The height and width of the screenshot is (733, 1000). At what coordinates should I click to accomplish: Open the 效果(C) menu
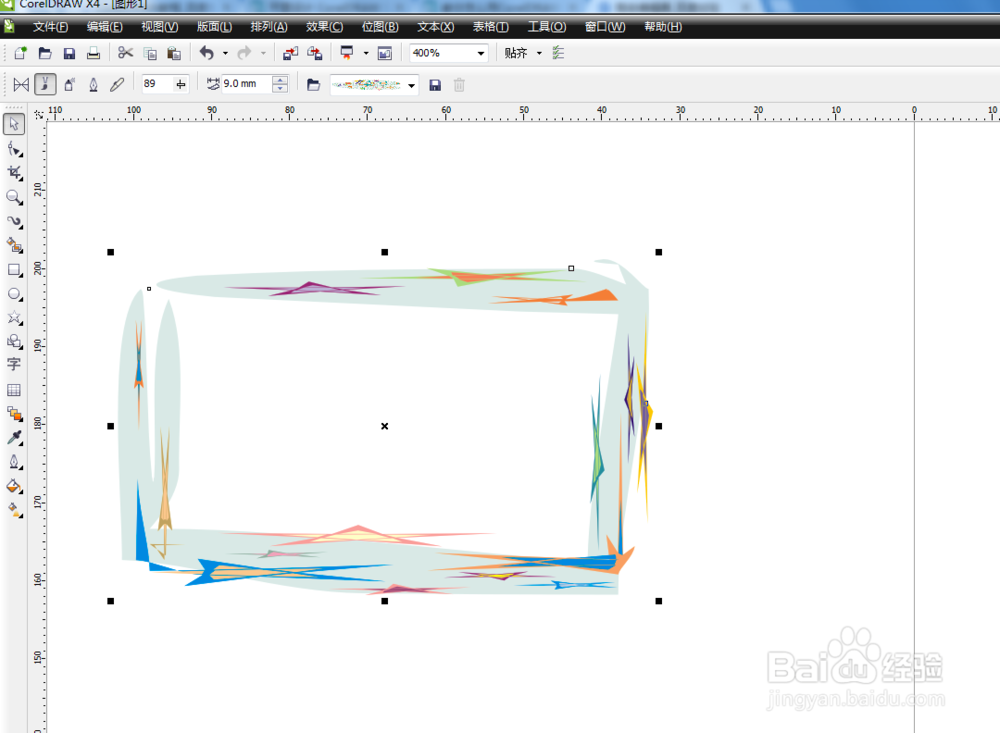click(324, 27)
